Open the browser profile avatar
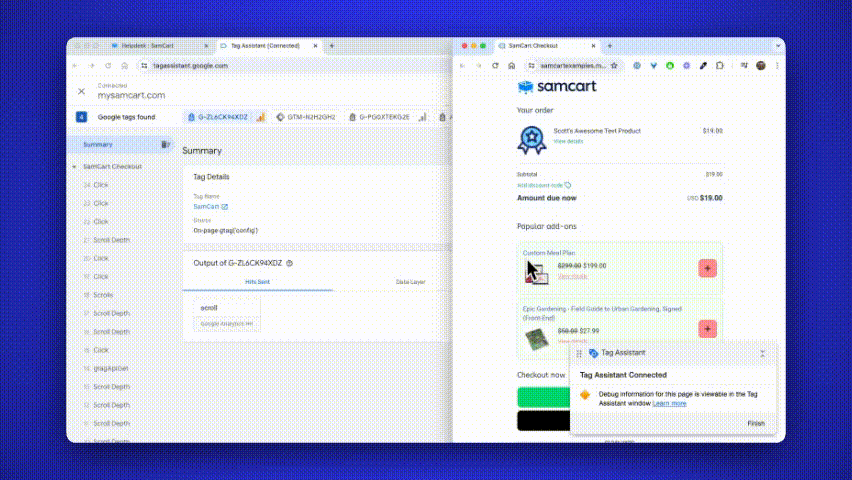852x480 pixels. (x=761, y=66)
